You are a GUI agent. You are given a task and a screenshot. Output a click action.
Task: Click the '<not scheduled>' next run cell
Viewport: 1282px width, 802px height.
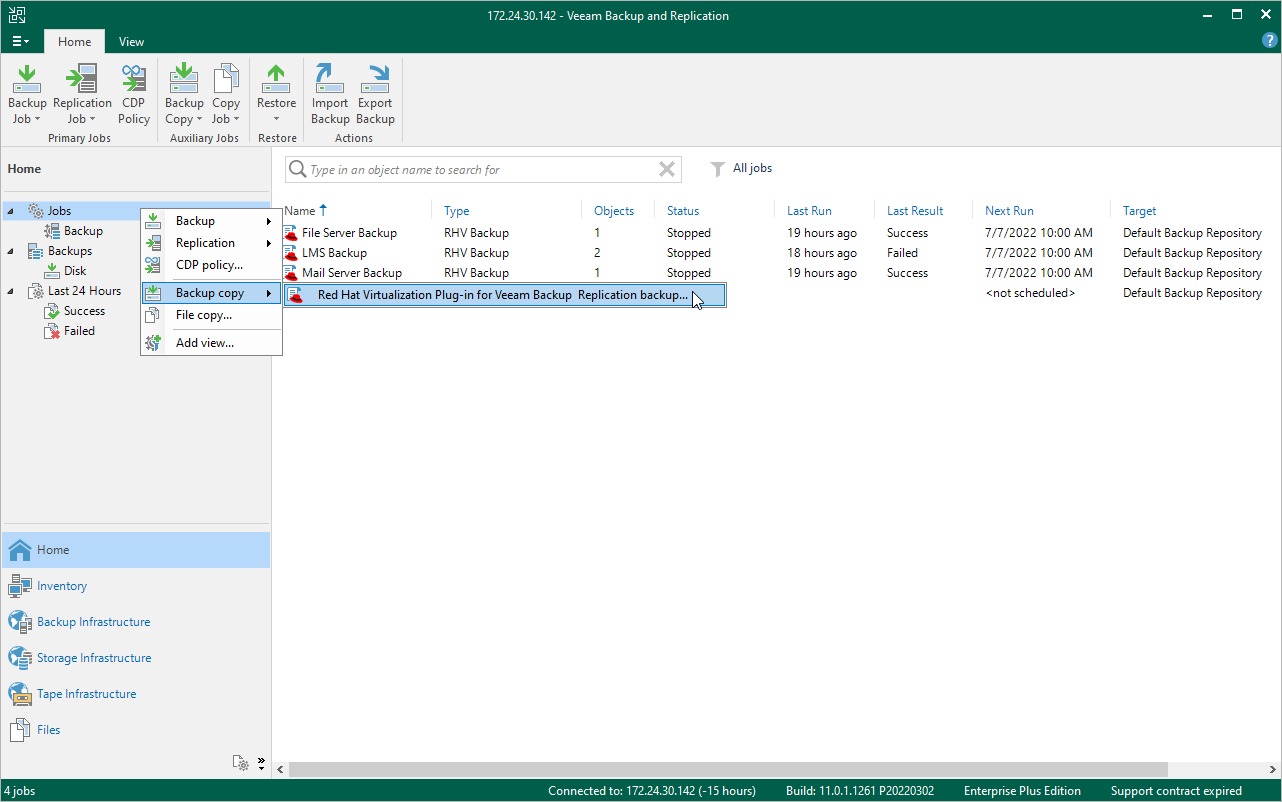1030,293
